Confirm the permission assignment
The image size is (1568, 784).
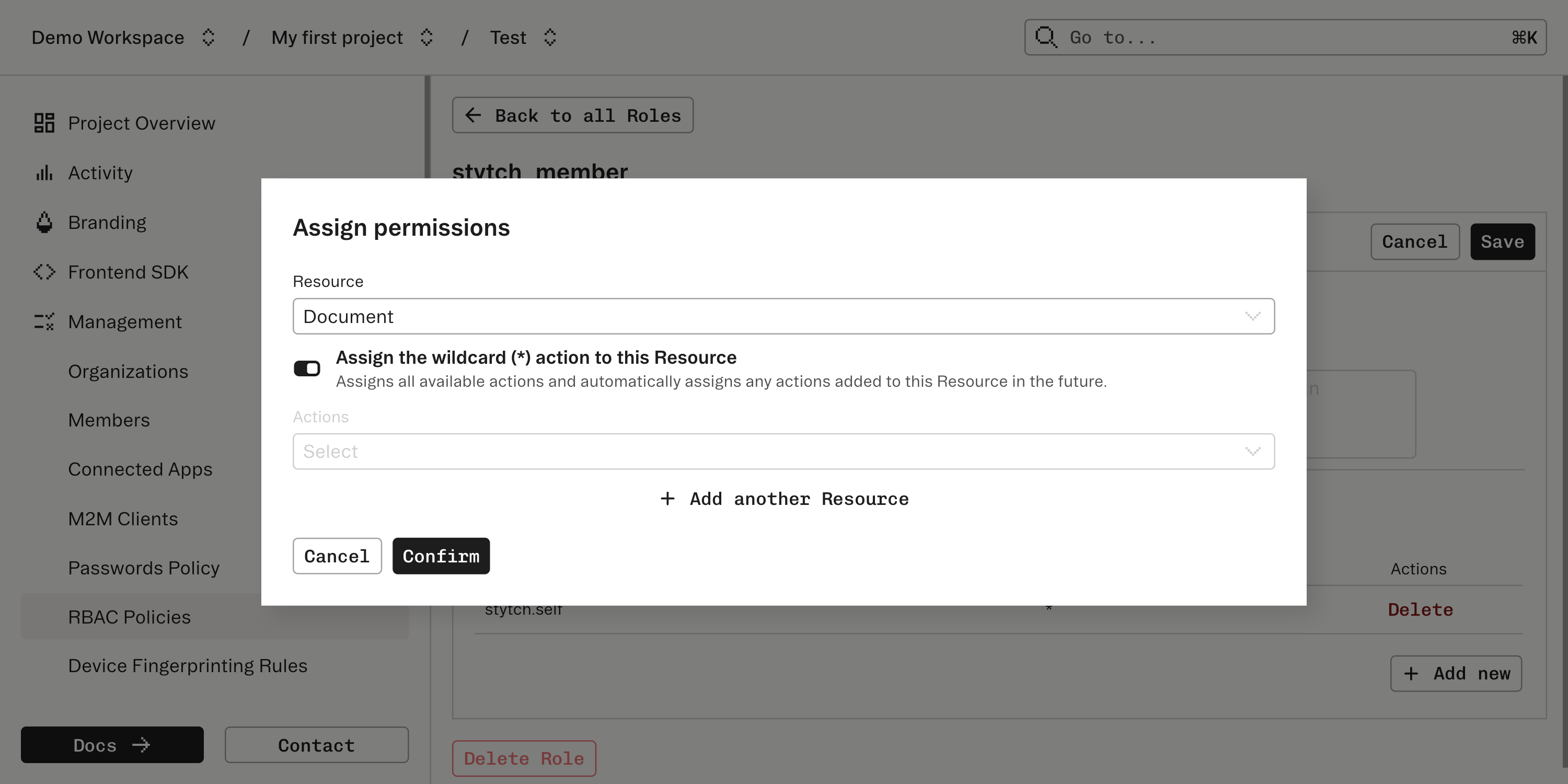[441, 555]
